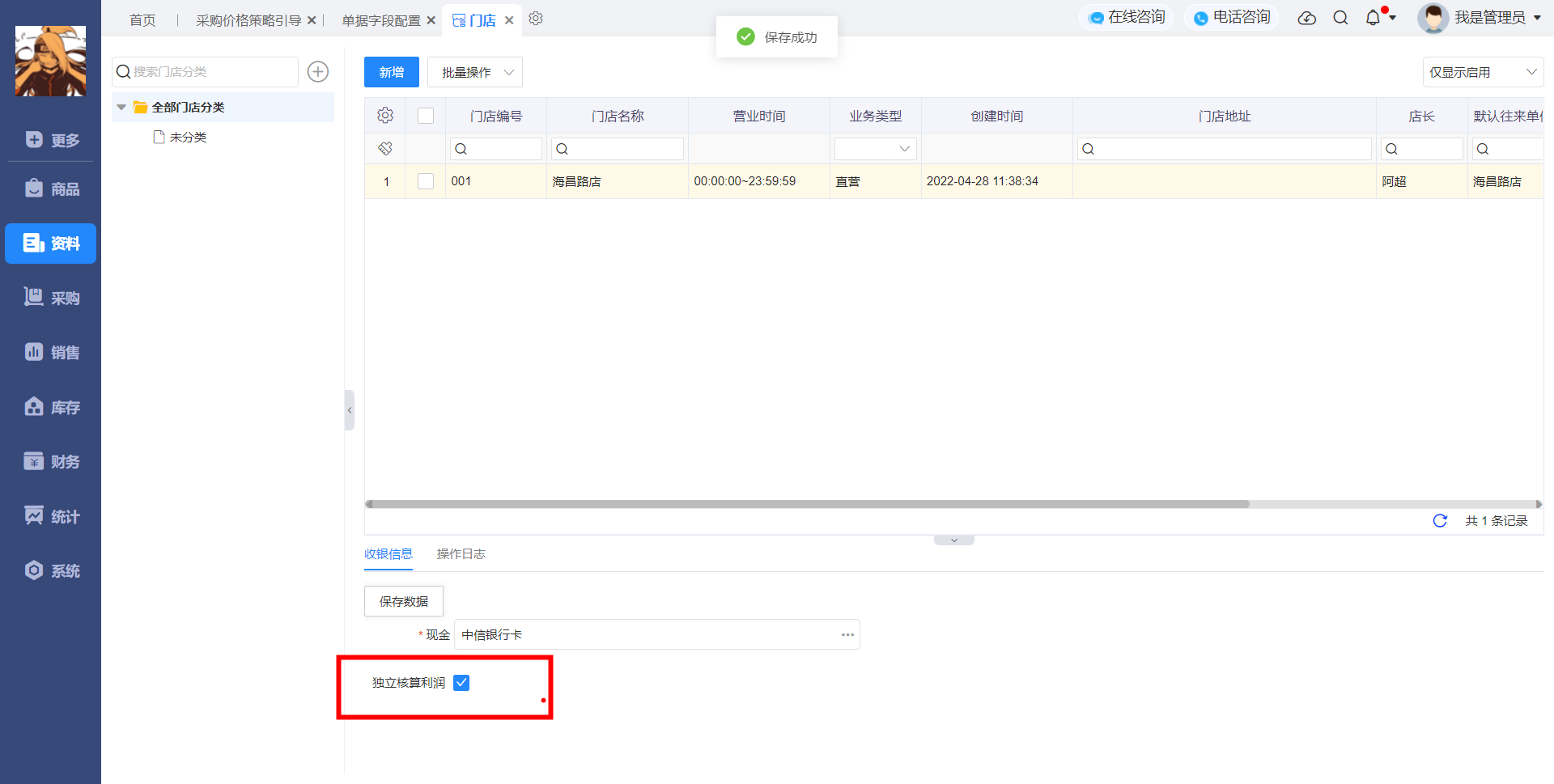
Task: Open the 批量操作 dropdown
Action: tap(475, 72)
